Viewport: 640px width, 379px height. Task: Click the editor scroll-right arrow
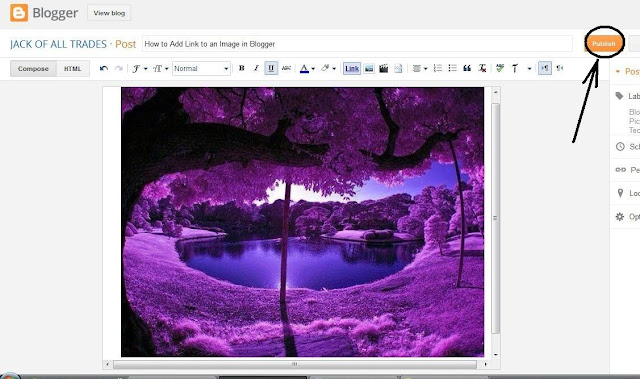pyautogui.click(x=485, y=364)
